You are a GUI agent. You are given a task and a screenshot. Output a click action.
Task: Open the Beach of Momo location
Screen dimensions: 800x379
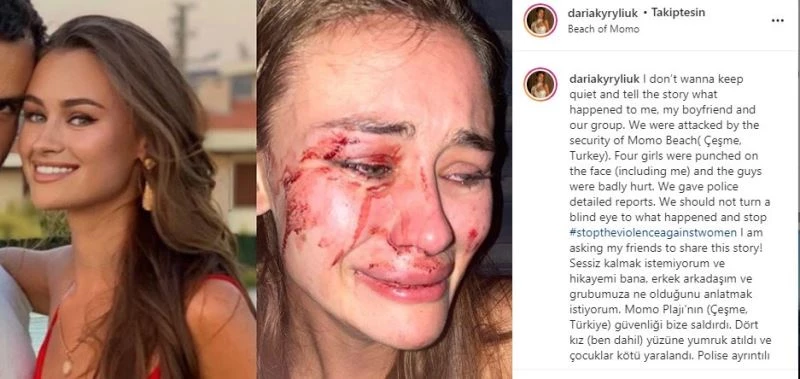click(603, 29)
